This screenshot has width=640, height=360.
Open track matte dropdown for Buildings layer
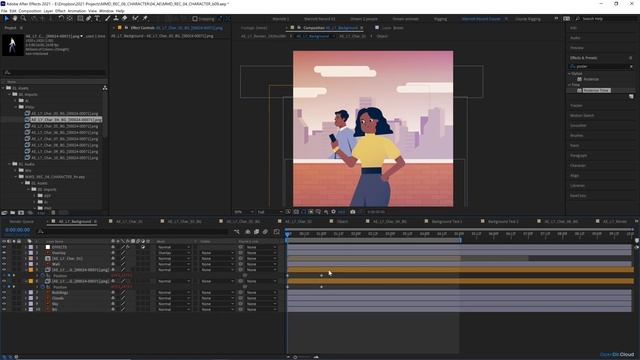[217, 292]
